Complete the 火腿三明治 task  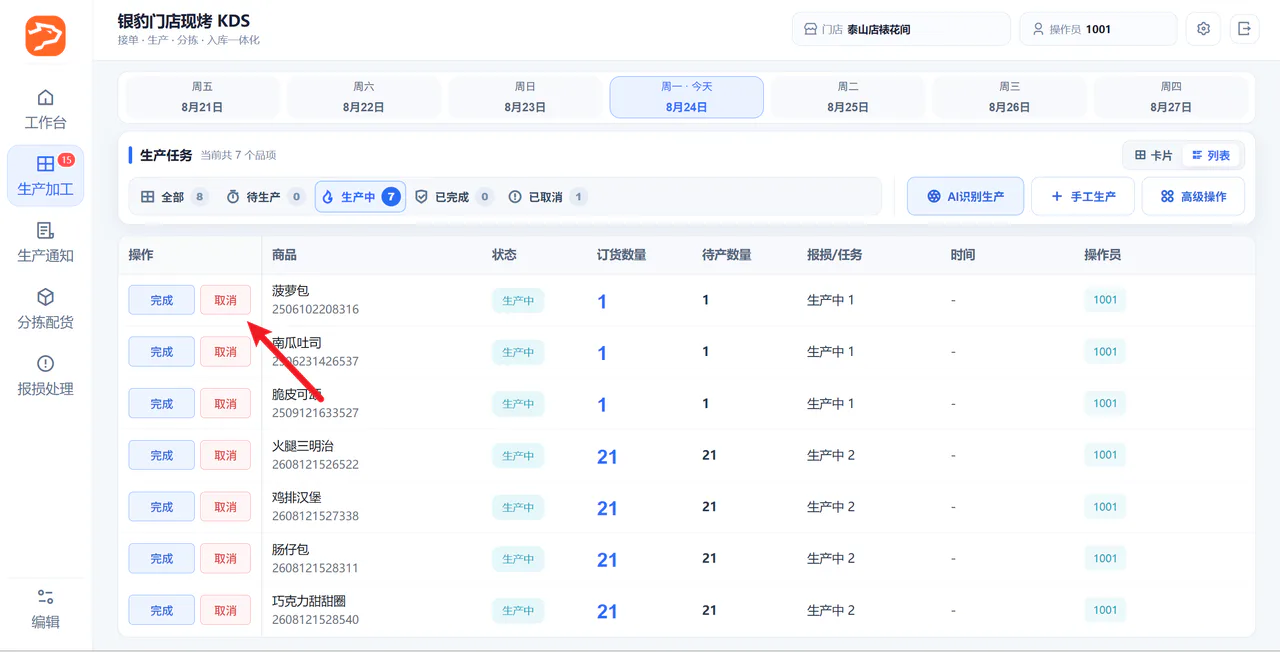pyautogui.click(x=161, y=455)
